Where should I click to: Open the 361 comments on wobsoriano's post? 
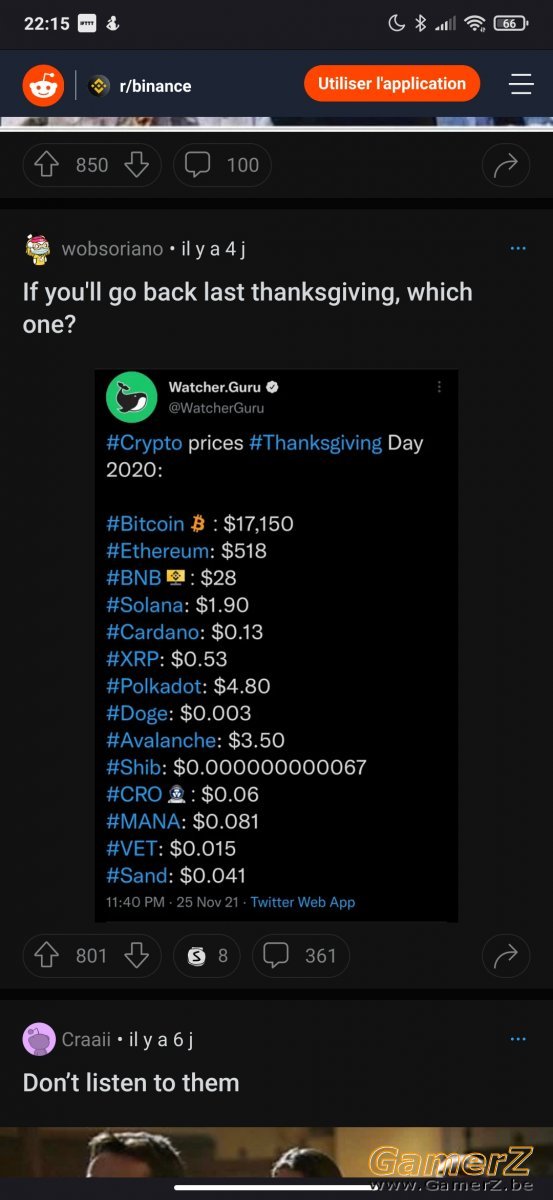301,956
